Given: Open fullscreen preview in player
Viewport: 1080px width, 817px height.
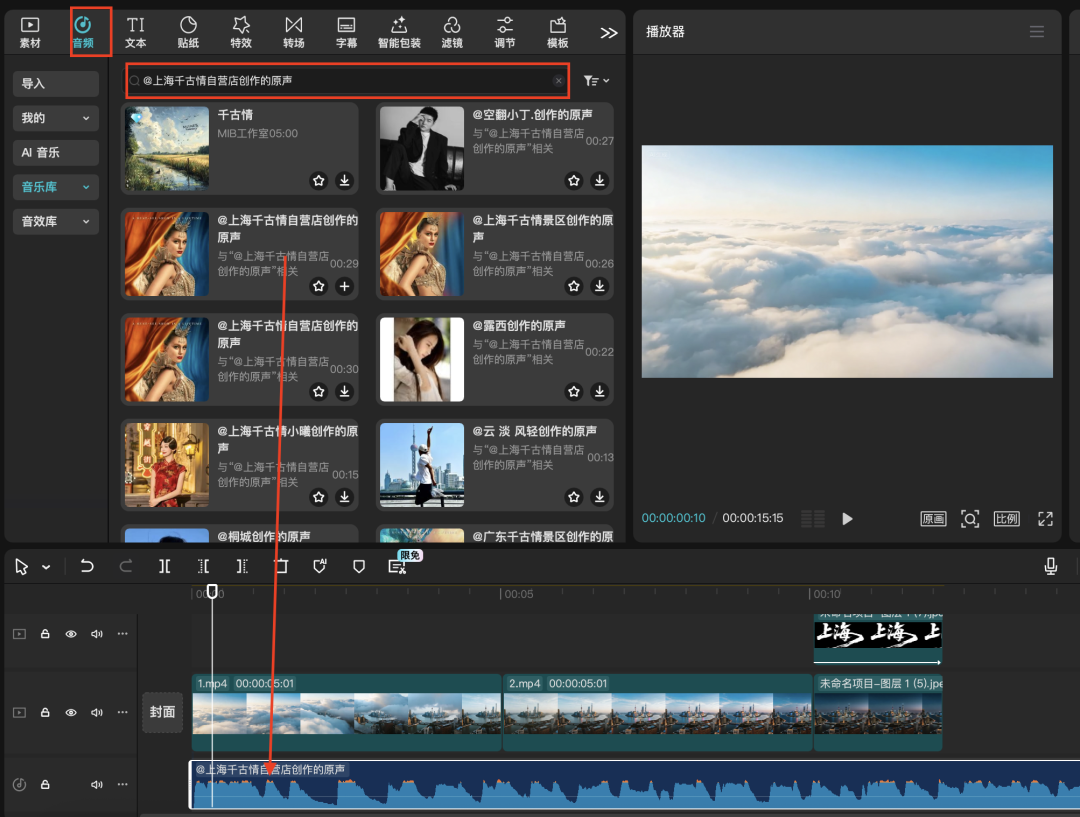Looking at the screenshot, I should [x=1045, y=519].
